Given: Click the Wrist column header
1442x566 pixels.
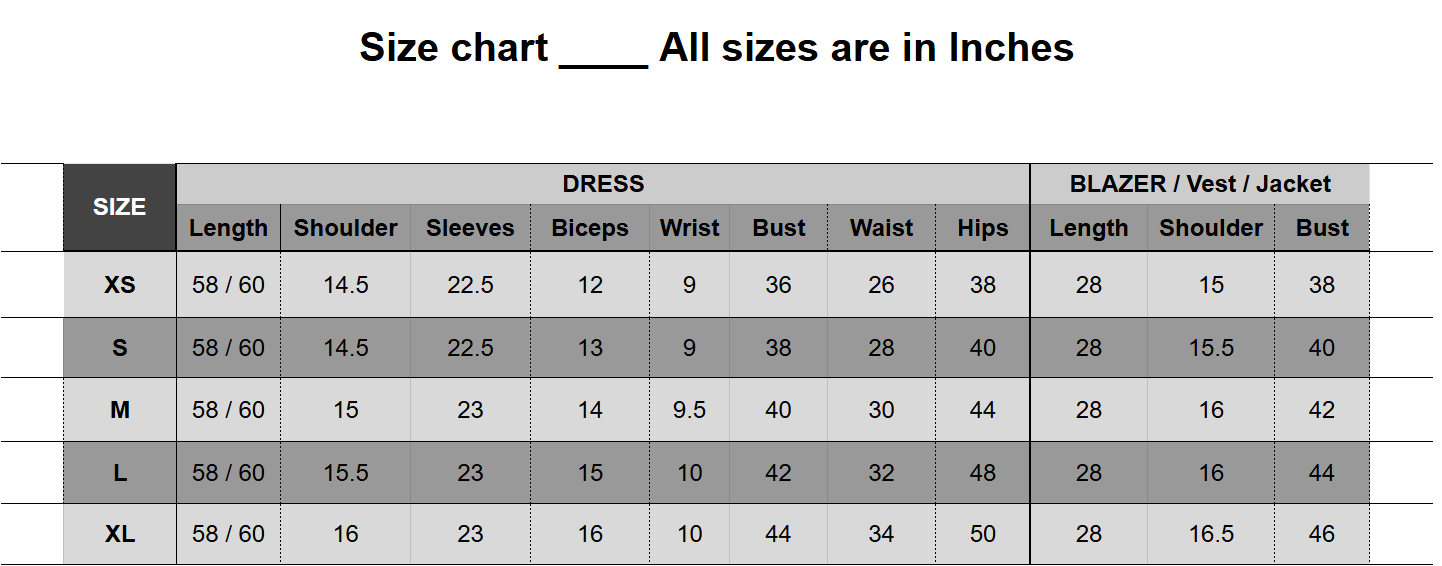Looking at the screenshot, I should click(x=689, y=228).
